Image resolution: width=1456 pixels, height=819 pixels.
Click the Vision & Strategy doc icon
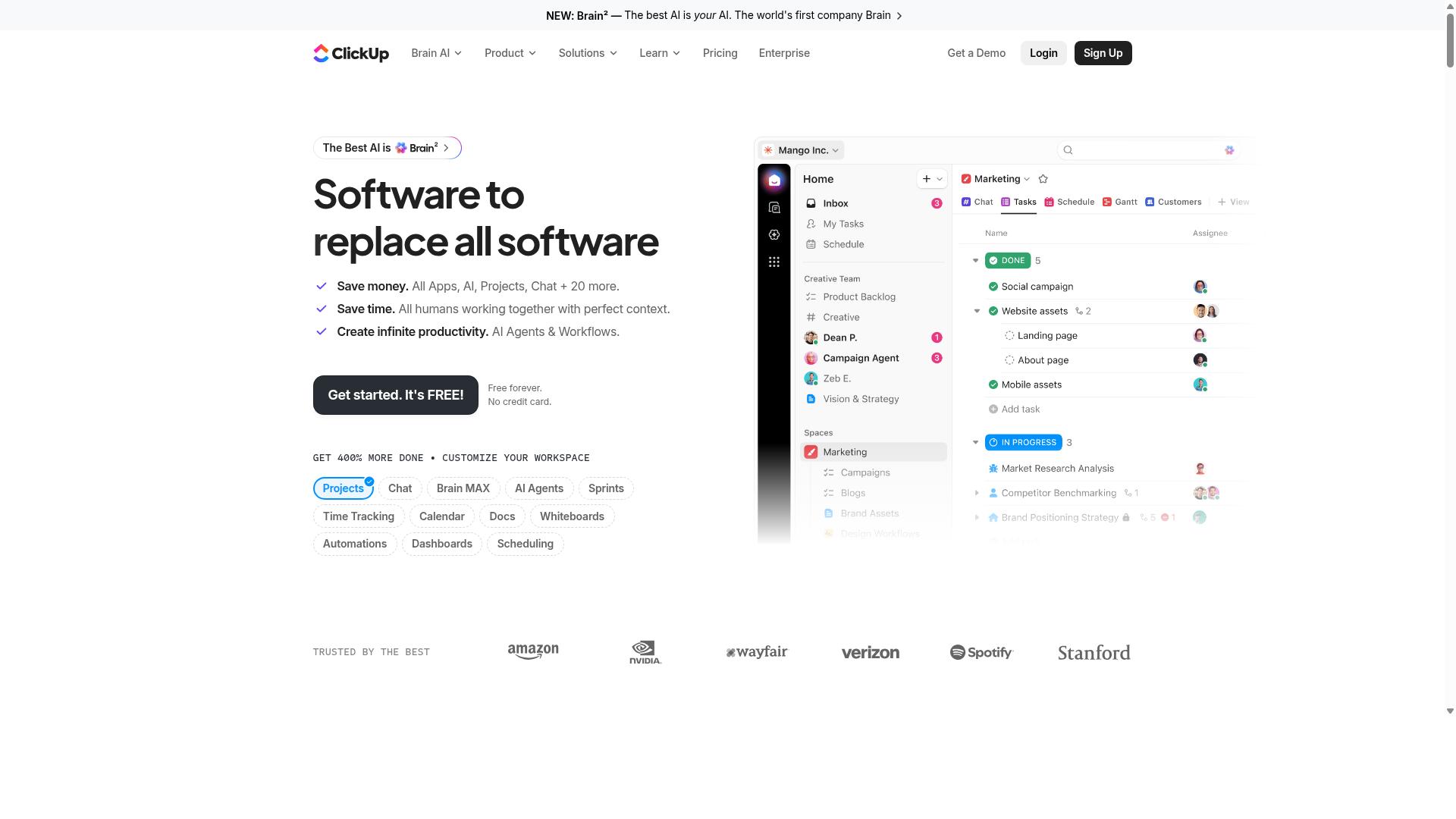click(x=811, y=399)
